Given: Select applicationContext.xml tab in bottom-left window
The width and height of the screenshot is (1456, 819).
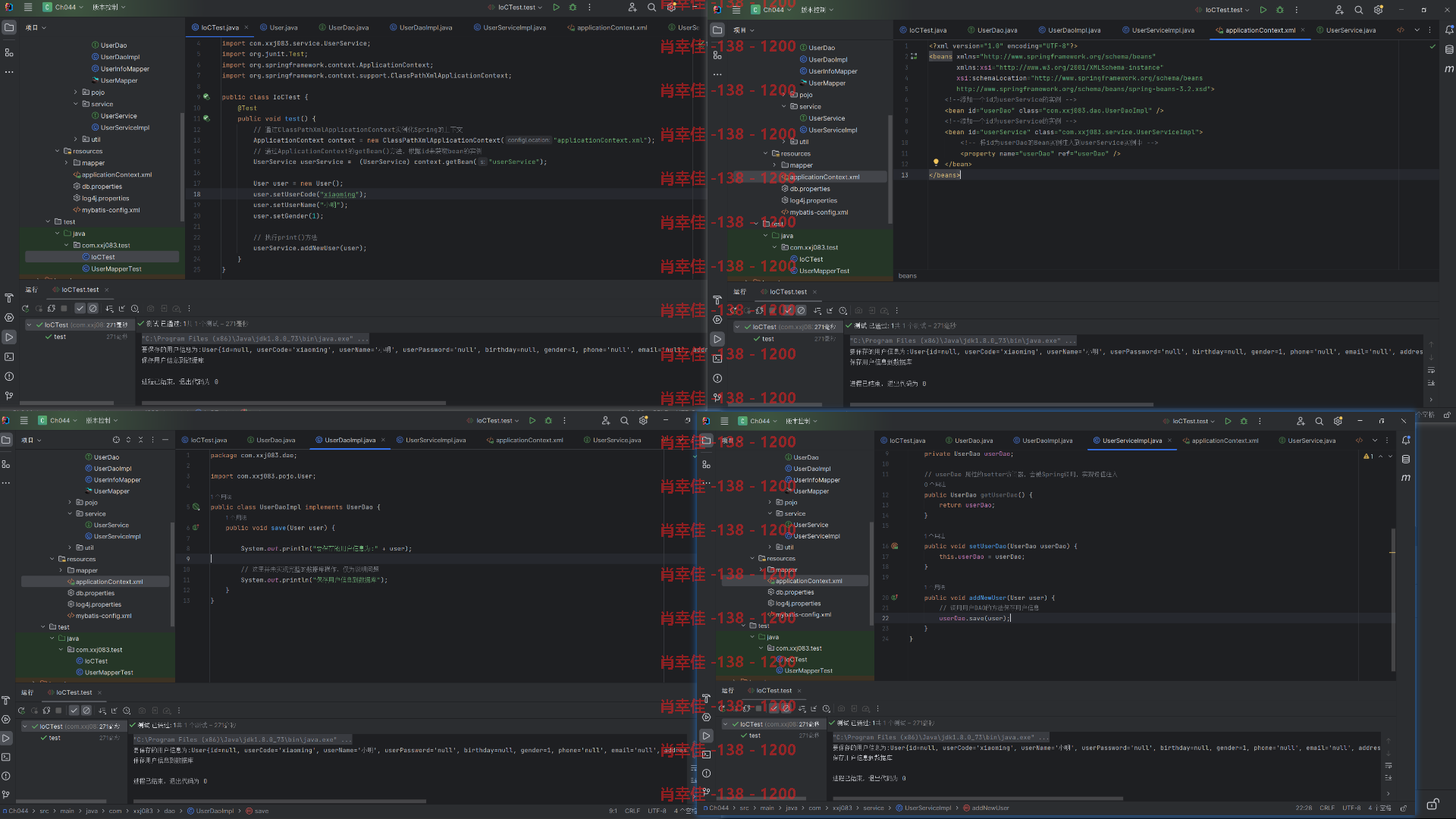Looking at the screenshot, I should pos(524,441).
